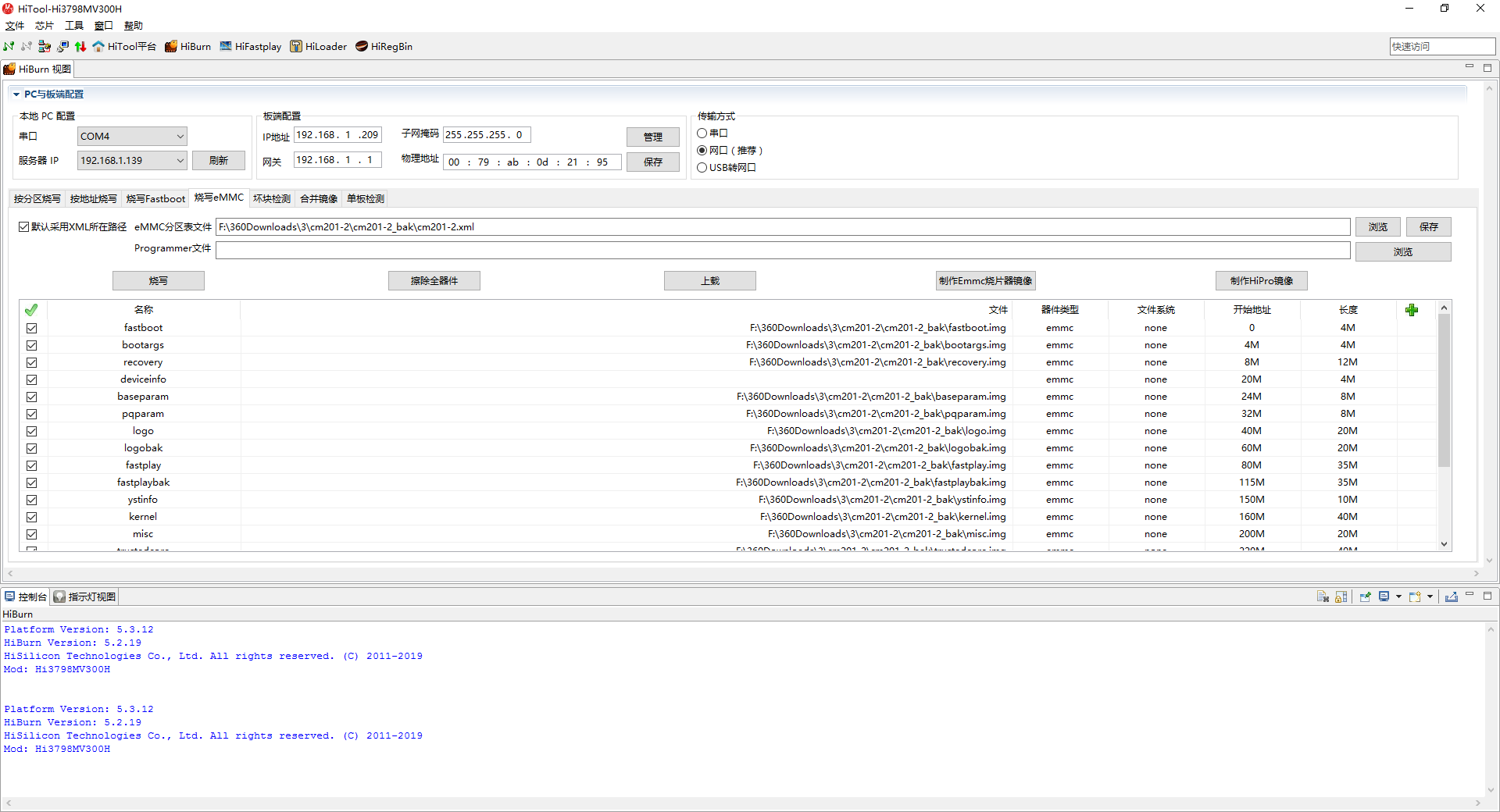
Task: Open the 帮助 menu
Action: click(134, 26)
